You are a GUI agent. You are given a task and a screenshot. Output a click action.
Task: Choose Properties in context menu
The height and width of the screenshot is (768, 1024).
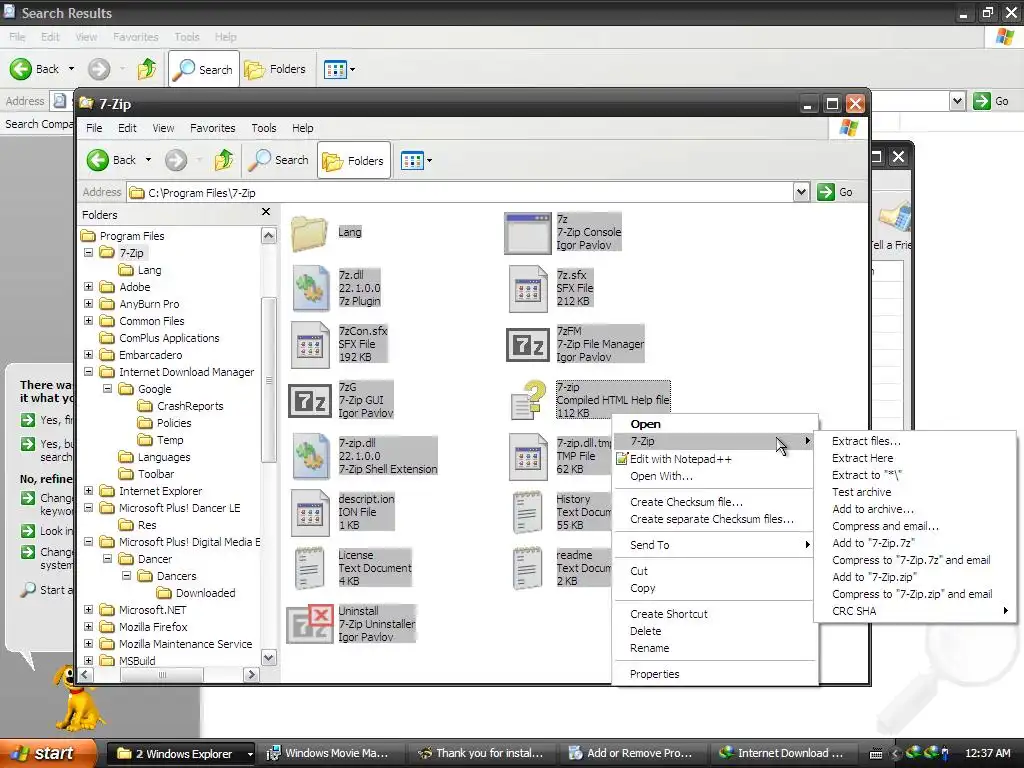[x=714, y=674]
